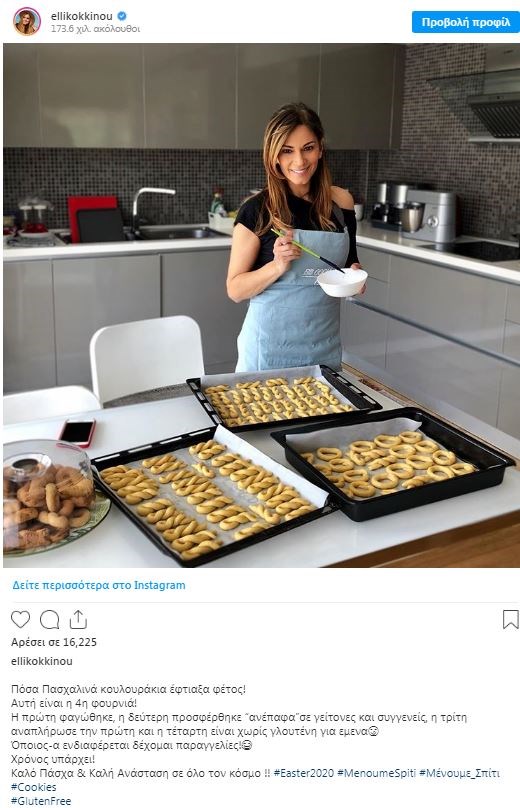Click ellikokkinou username above the caption

pyautogui.click(x=42, y=661)
